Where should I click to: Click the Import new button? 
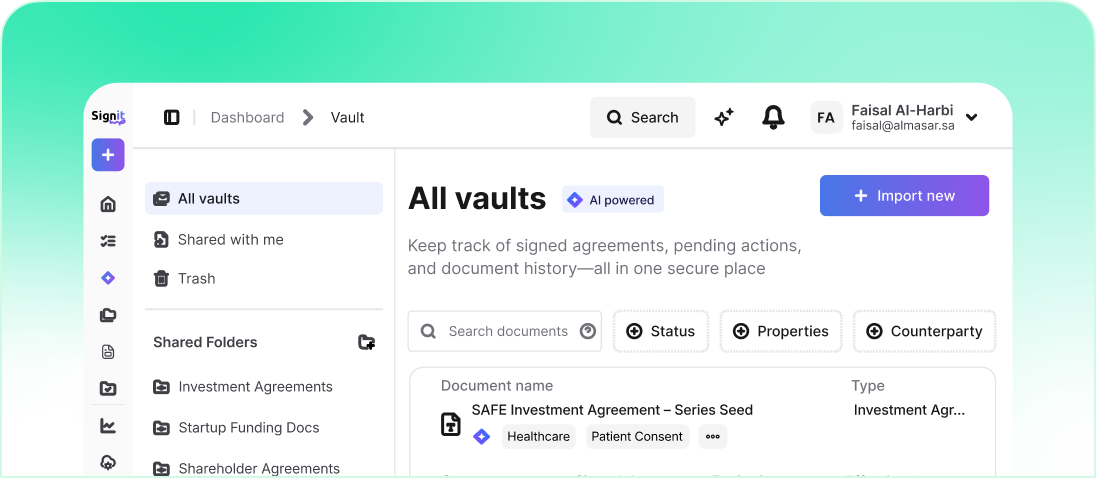pos(904,196)
